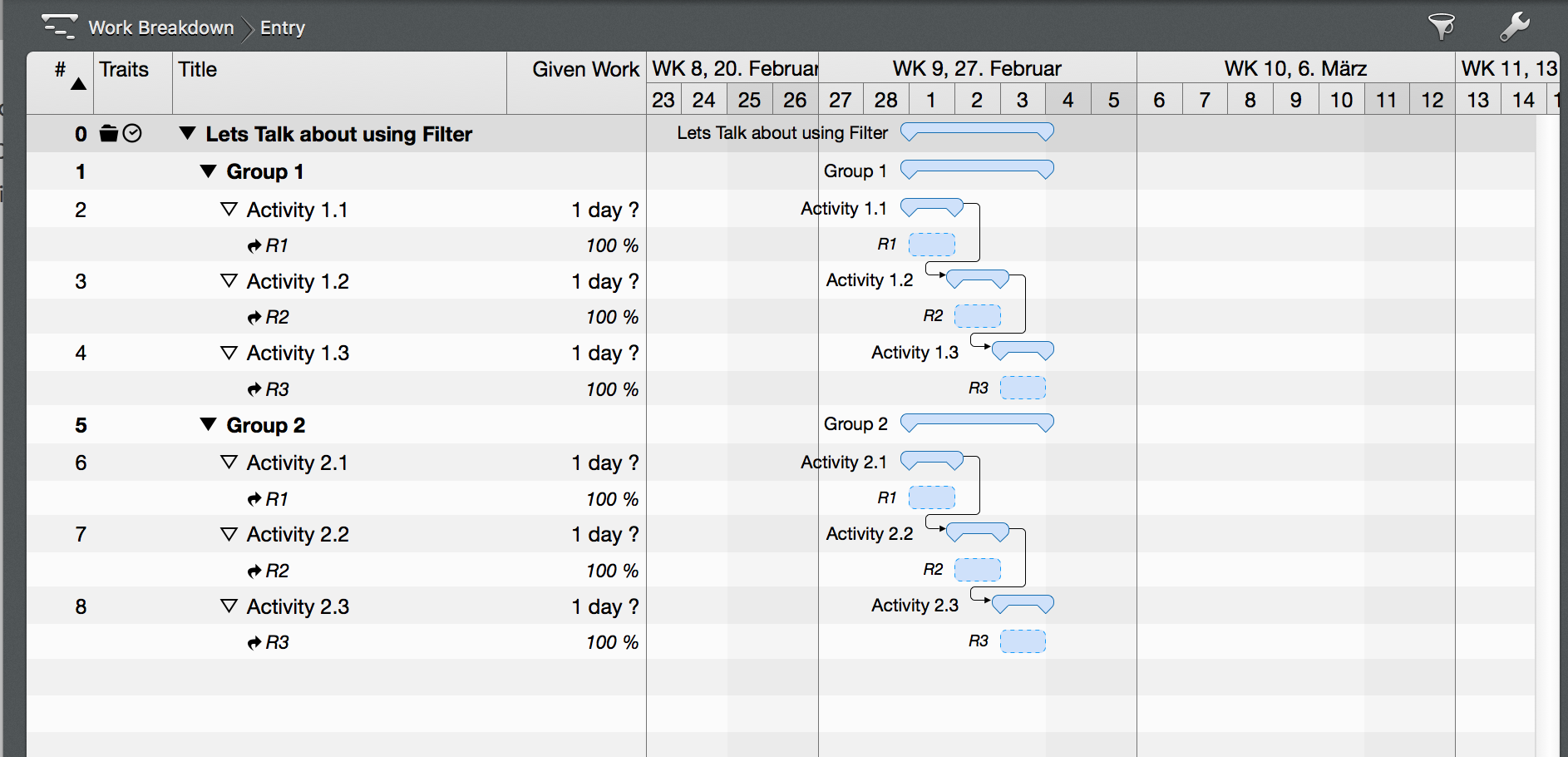The width and height of the screenshot is (1568, 757).
Task: Open the Work Breakdown breadcrumb menu
Action: (161, 27)
